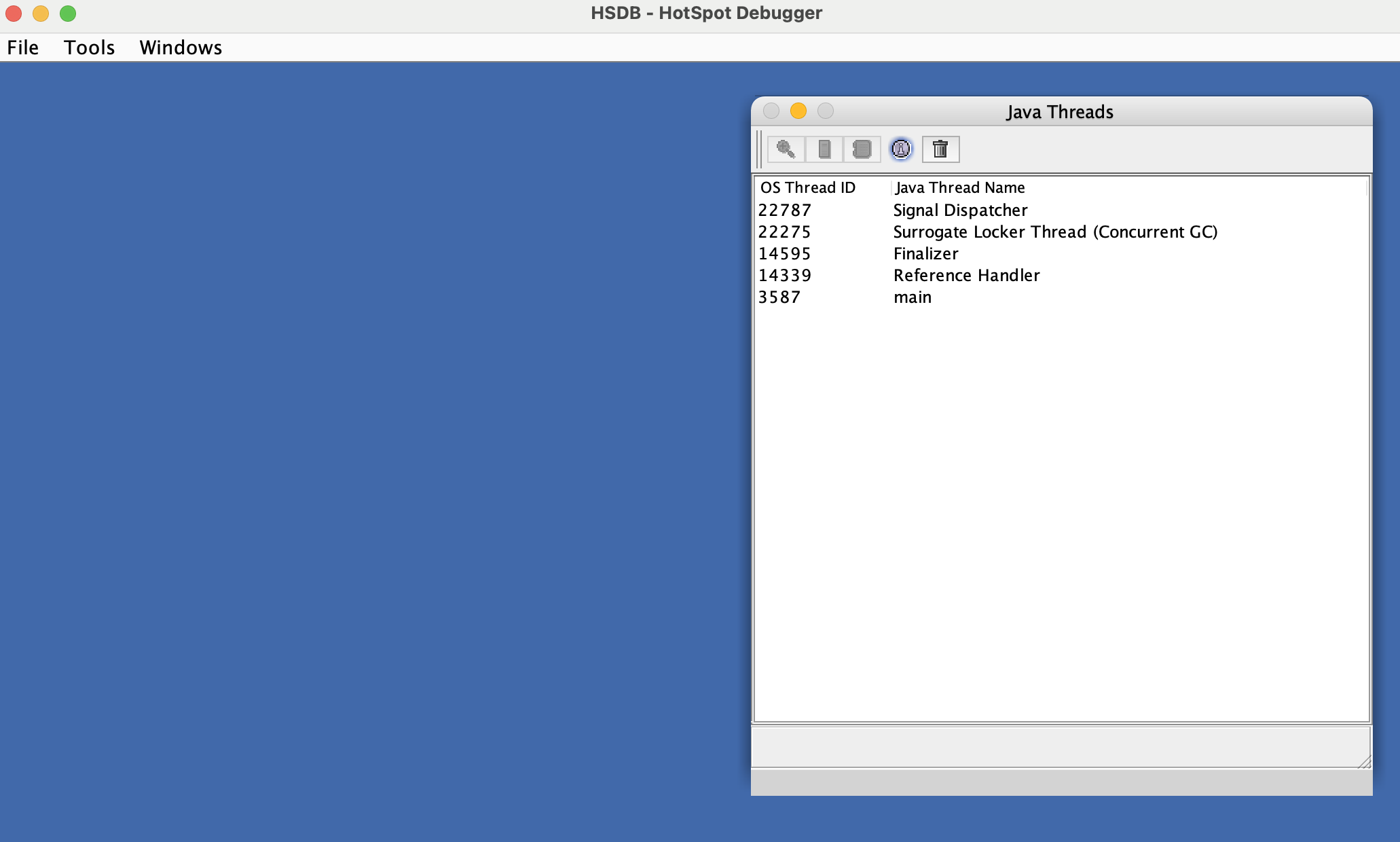Click the Inspect Thread magnifier icon

(786, 149)
